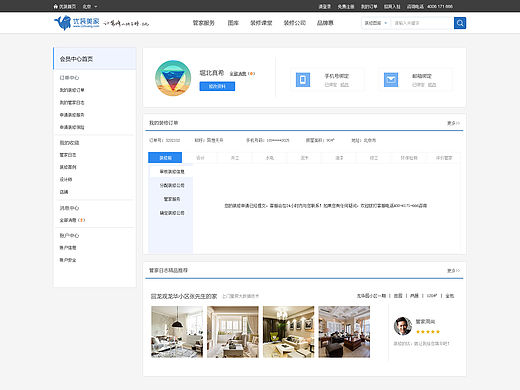Open 账户信息 in sidebar account center
This screenshot has height=390, width=520.
tap(68, 248)
